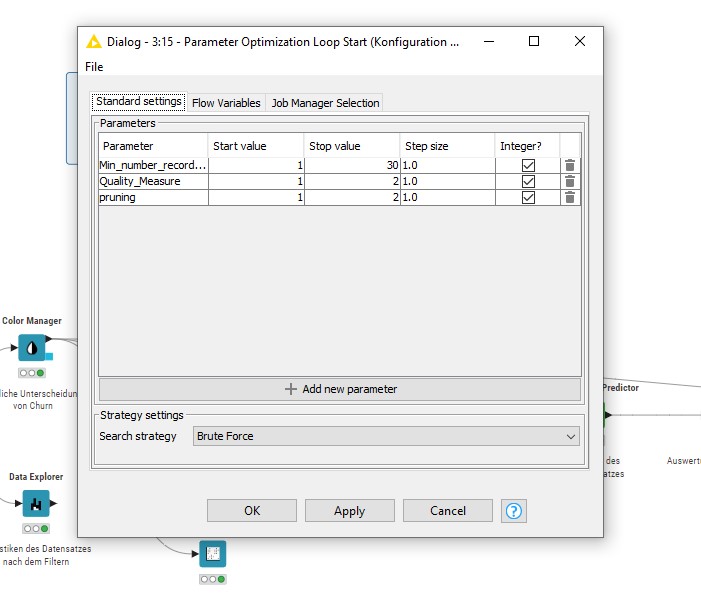This screenshot has width=701, height=593.
Task: Click Color Manager node status lights
Action: (x=32, y=373)
